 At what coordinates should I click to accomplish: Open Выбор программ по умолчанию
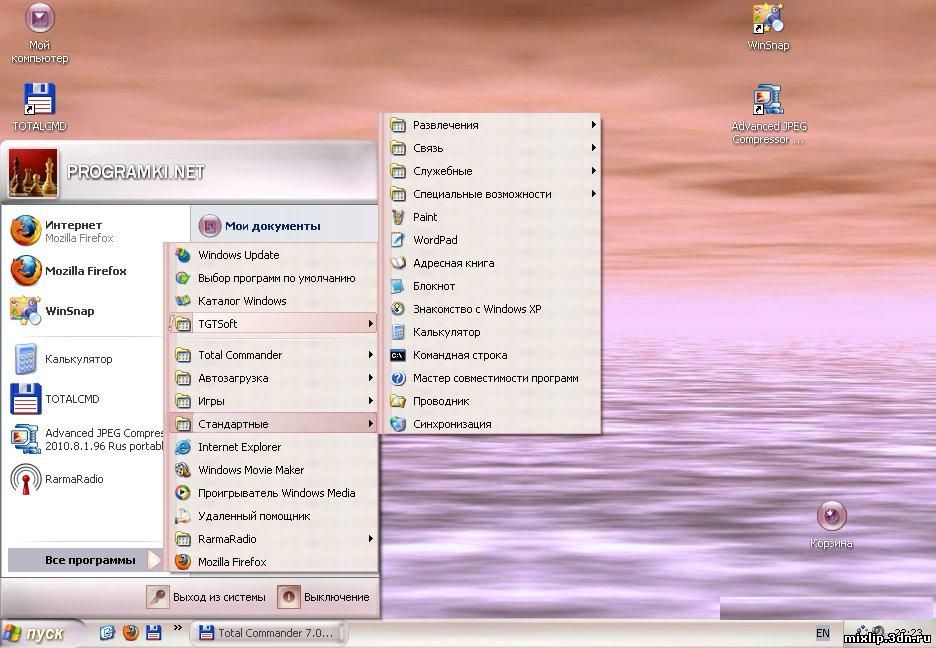(273, 278)
